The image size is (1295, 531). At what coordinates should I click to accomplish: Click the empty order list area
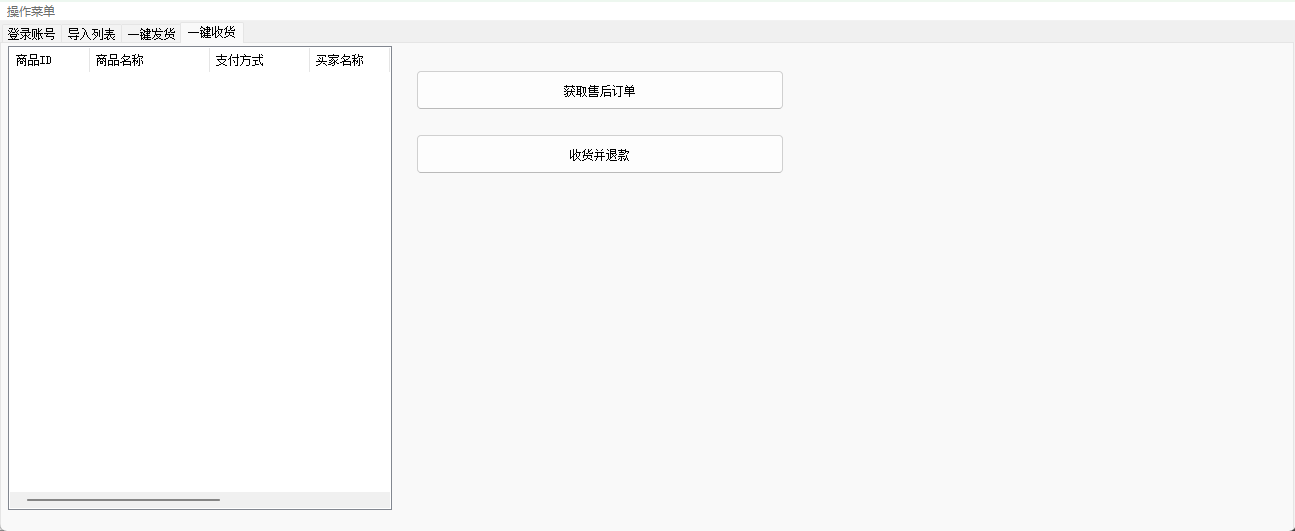200,280
